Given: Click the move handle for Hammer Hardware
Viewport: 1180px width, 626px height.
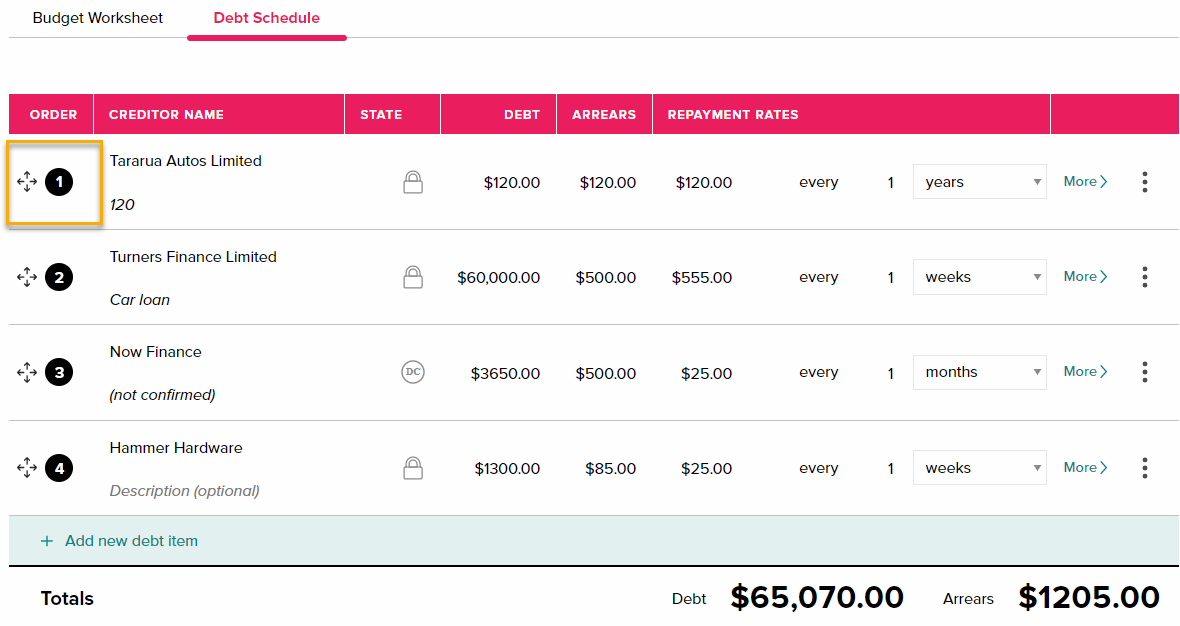Looking at the screenshot, I should click(x=27, y=468).
